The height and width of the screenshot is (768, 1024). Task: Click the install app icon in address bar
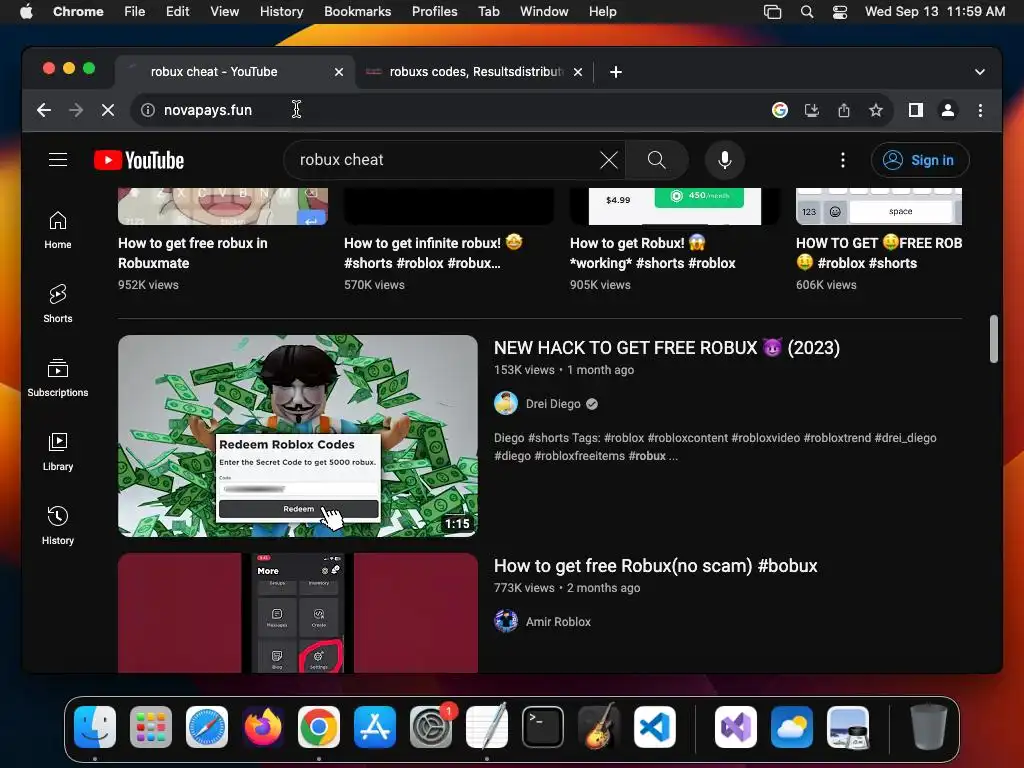click(812, 110)
